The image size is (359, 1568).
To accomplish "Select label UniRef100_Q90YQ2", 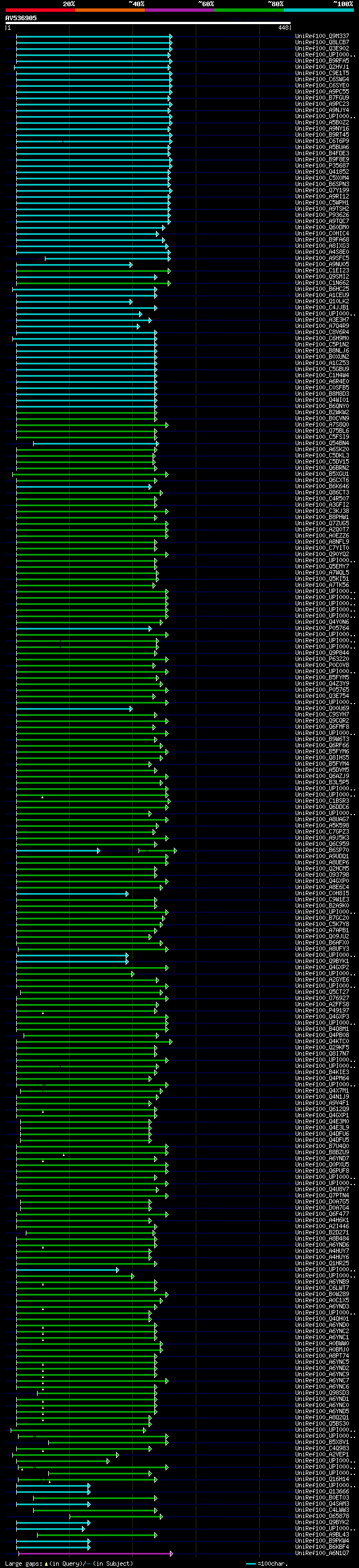I will click(x=323, y=554).
